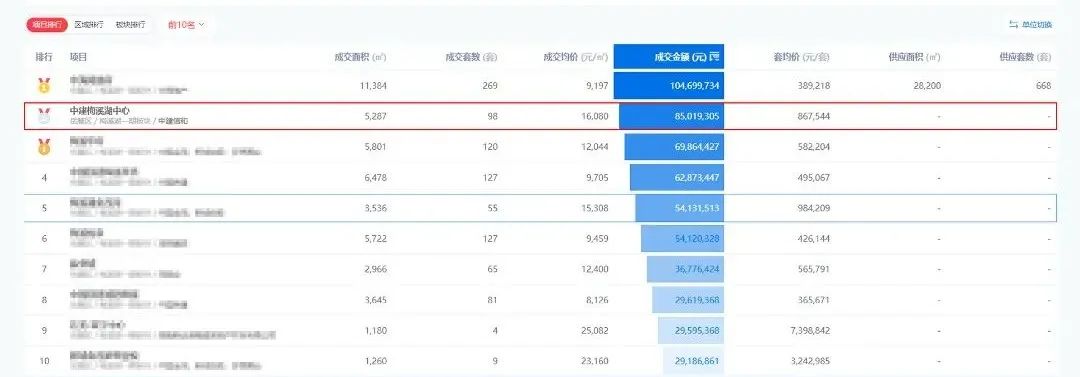Viewport: 1080px width, 377px height.
Task: Click the sort icon in 成交金额 header
Action: (715, 57)
